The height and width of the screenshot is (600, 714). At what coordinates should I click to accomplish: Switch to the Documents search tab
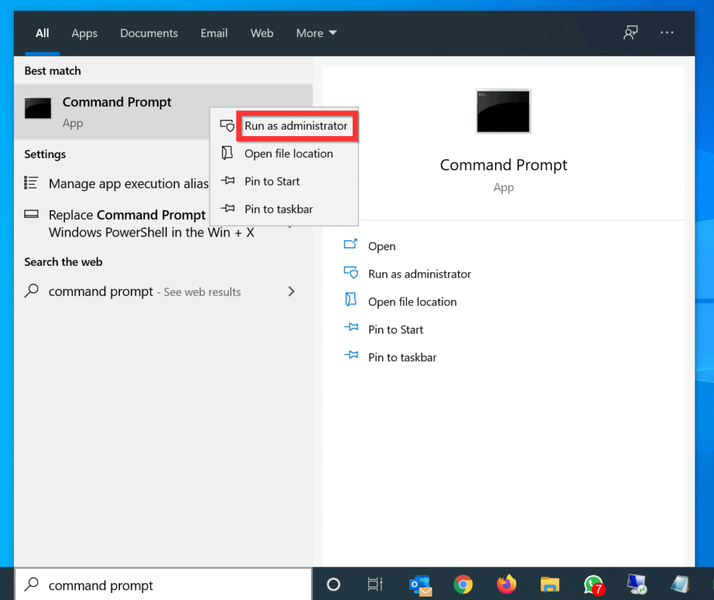tap(149, 33)
